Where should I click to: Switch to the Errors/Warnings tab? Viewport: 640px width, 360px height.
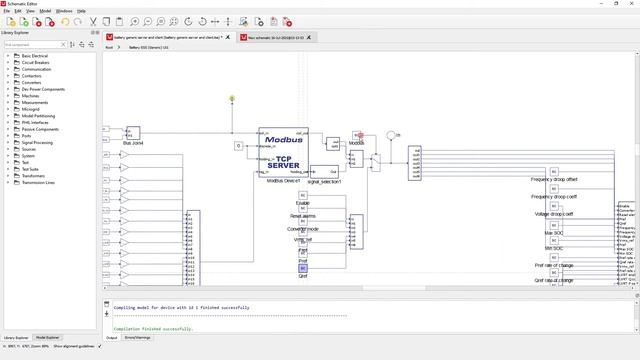tap(138, 338)
